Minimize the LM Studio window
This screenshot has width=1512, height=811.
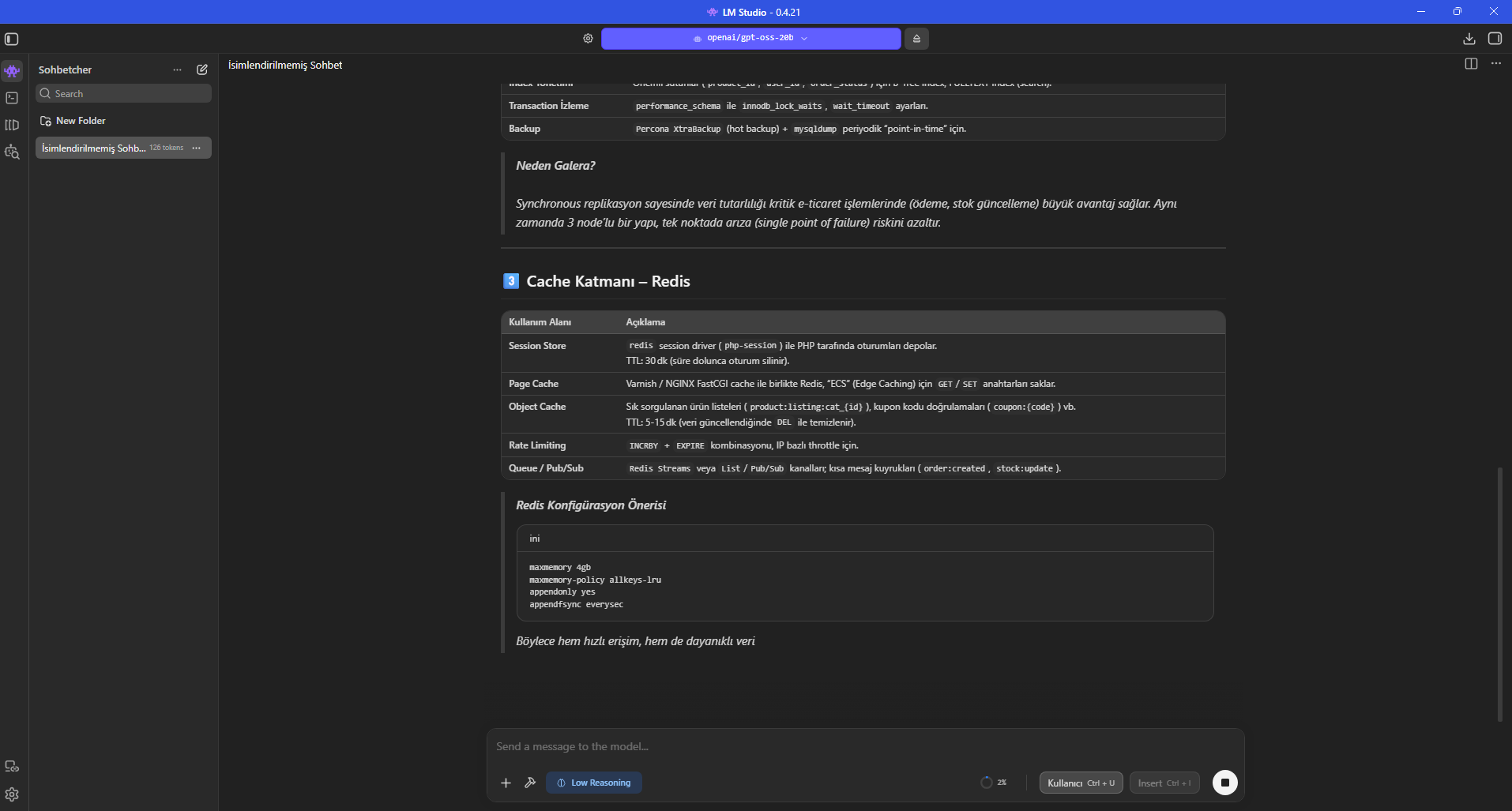(1421, 11)
